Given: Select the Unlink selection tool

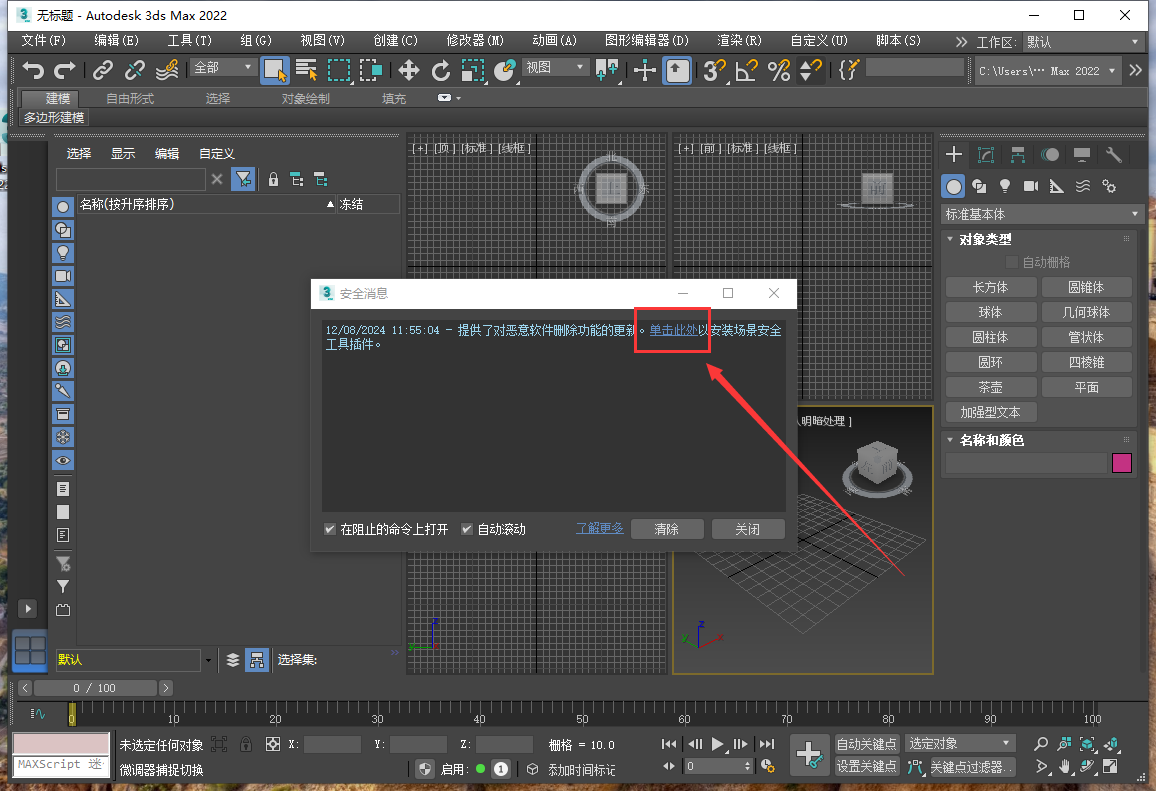Looking at the screenshot, I should (x=135, y=71).
